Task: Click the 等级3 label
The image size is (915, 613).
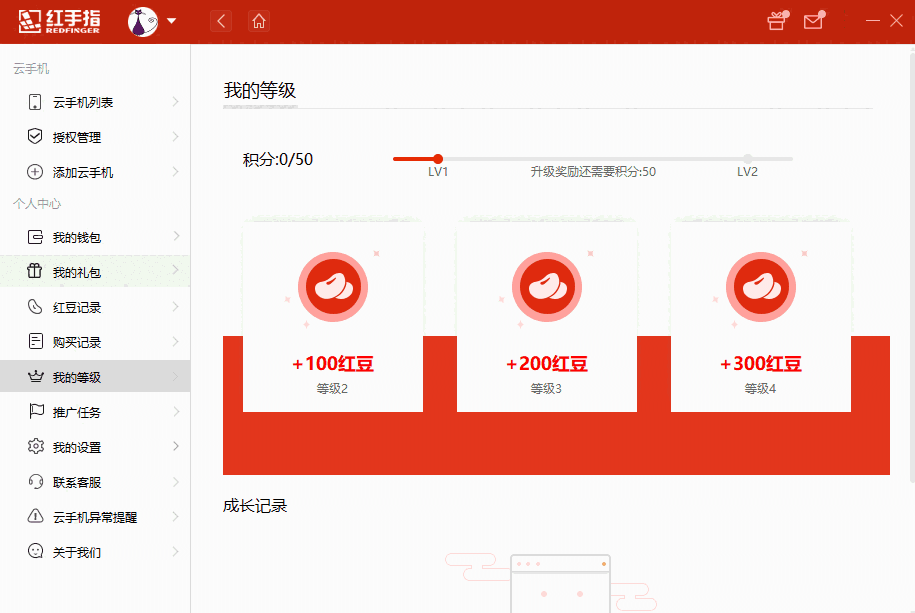Action: 546,389
